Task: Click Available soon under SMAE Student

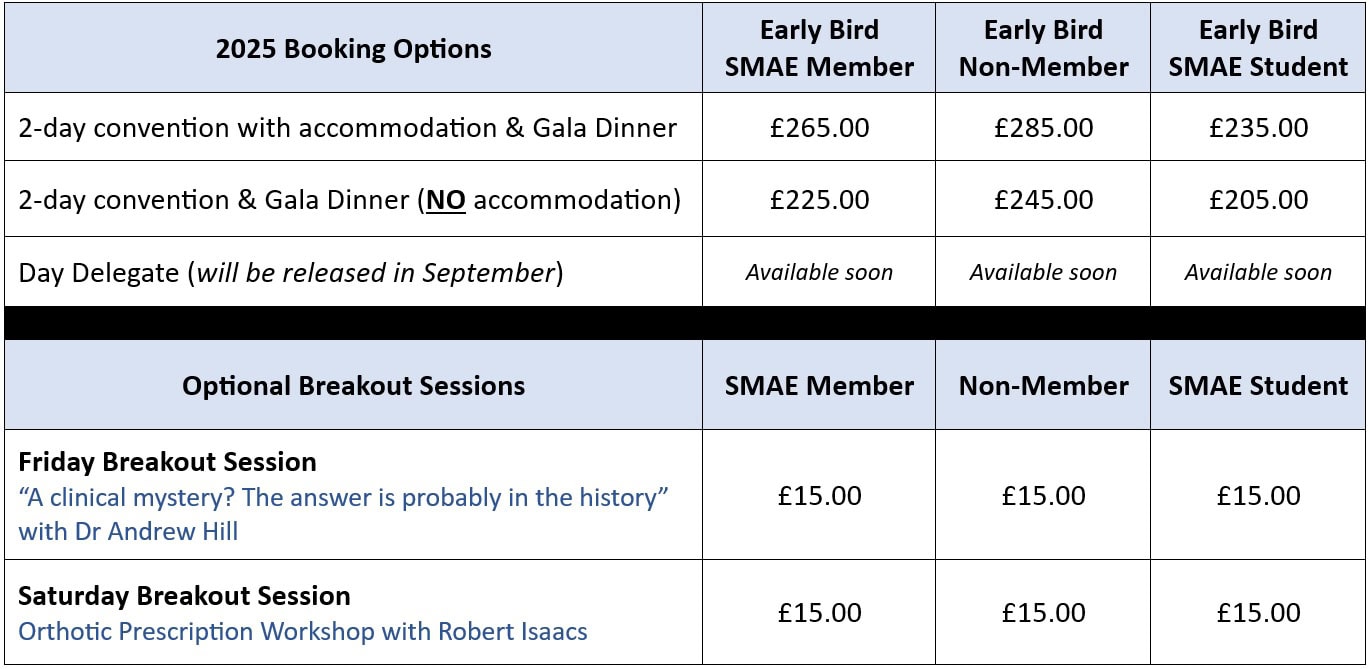Action: click(x=1258, y=272)
